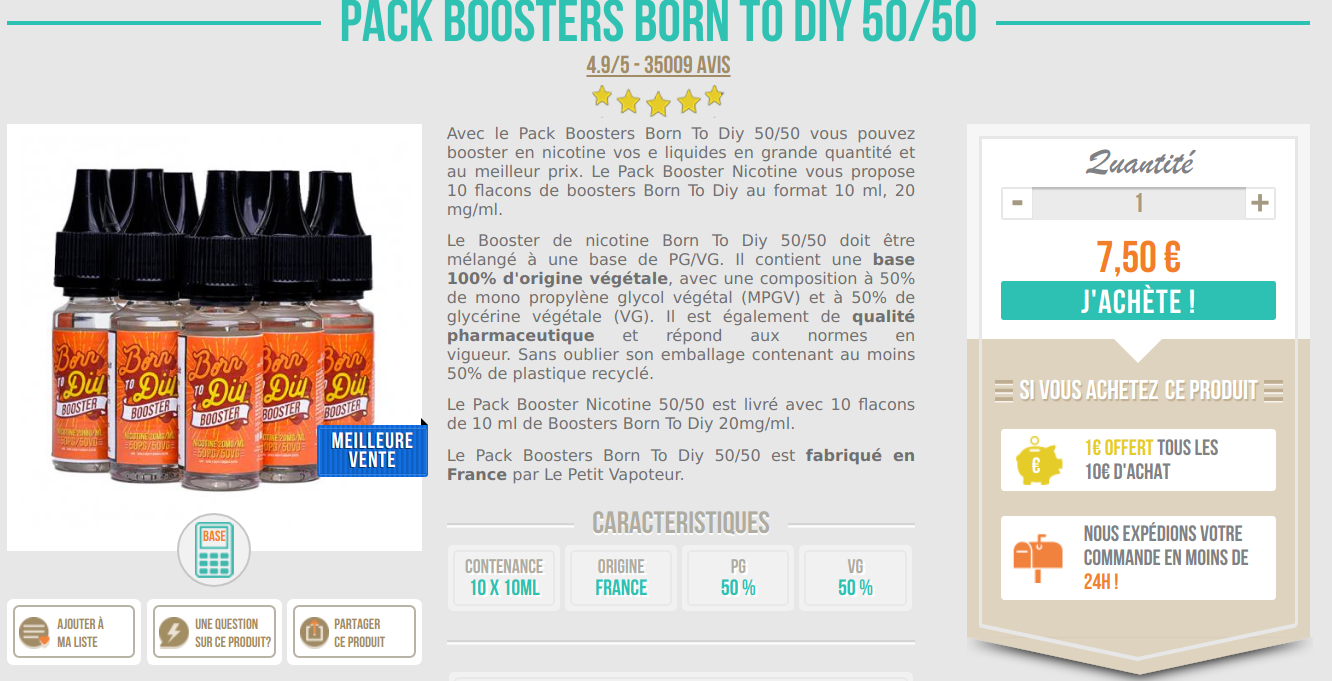
Task: Click the Ajouter à ma liste button
Action: pyautogui.click(x=74, y=632)
